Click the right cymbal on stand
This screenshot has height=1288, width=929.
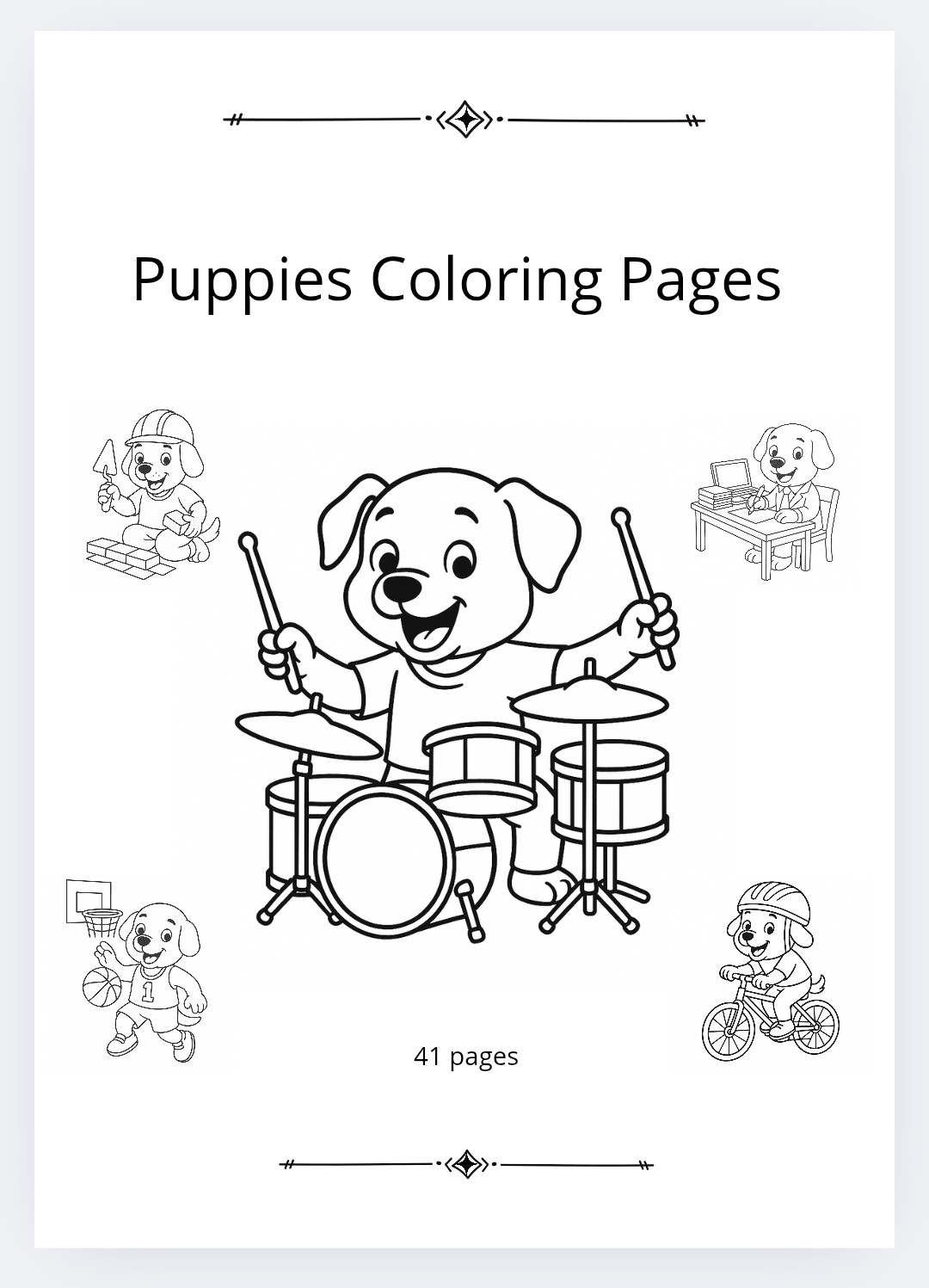pos(590,699)
